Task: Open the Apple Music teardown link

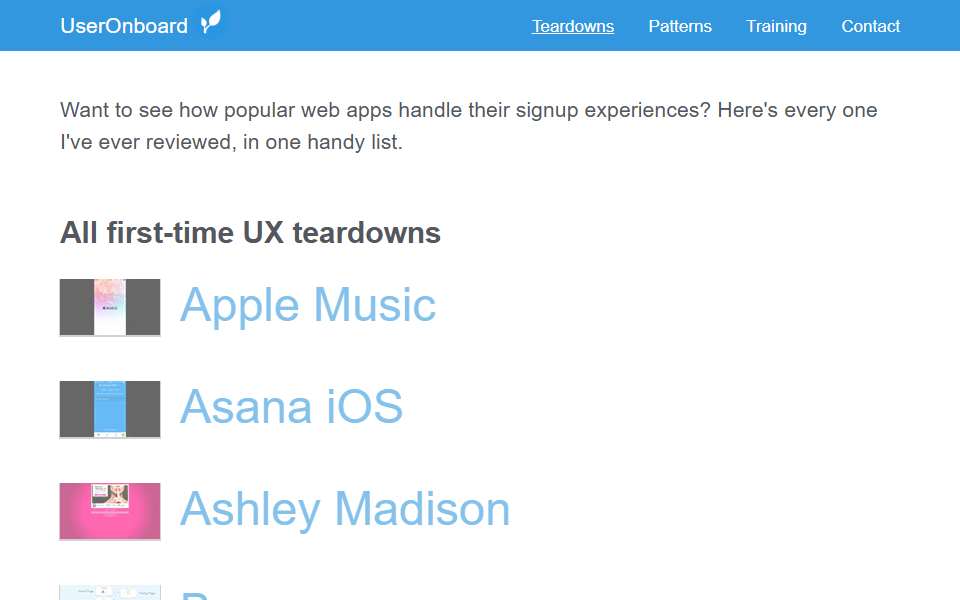Action: click(308, 305)
